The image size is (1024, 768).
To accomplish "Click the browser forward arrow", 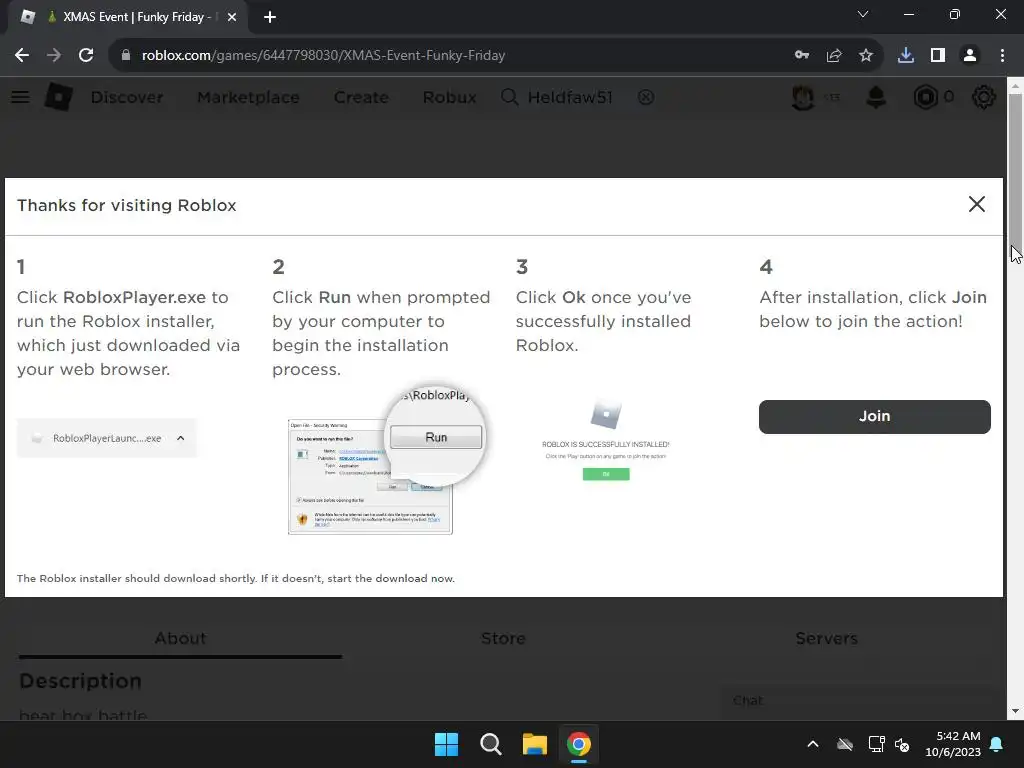I will click(54, 56).
